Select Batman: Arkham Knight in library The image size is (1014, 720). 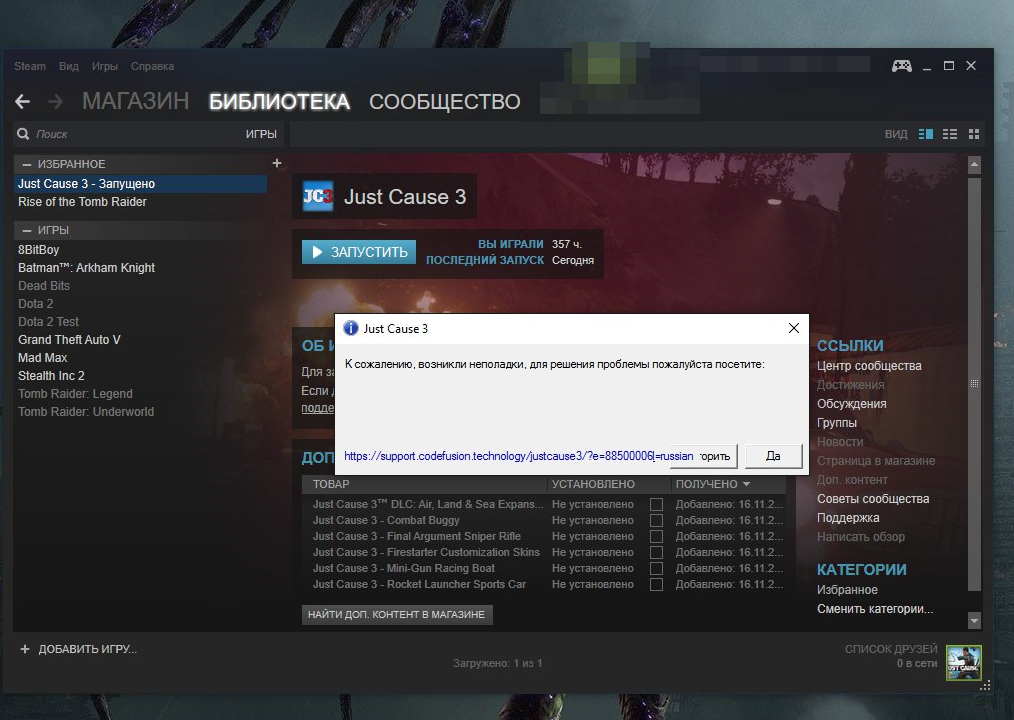coord(86,268)
